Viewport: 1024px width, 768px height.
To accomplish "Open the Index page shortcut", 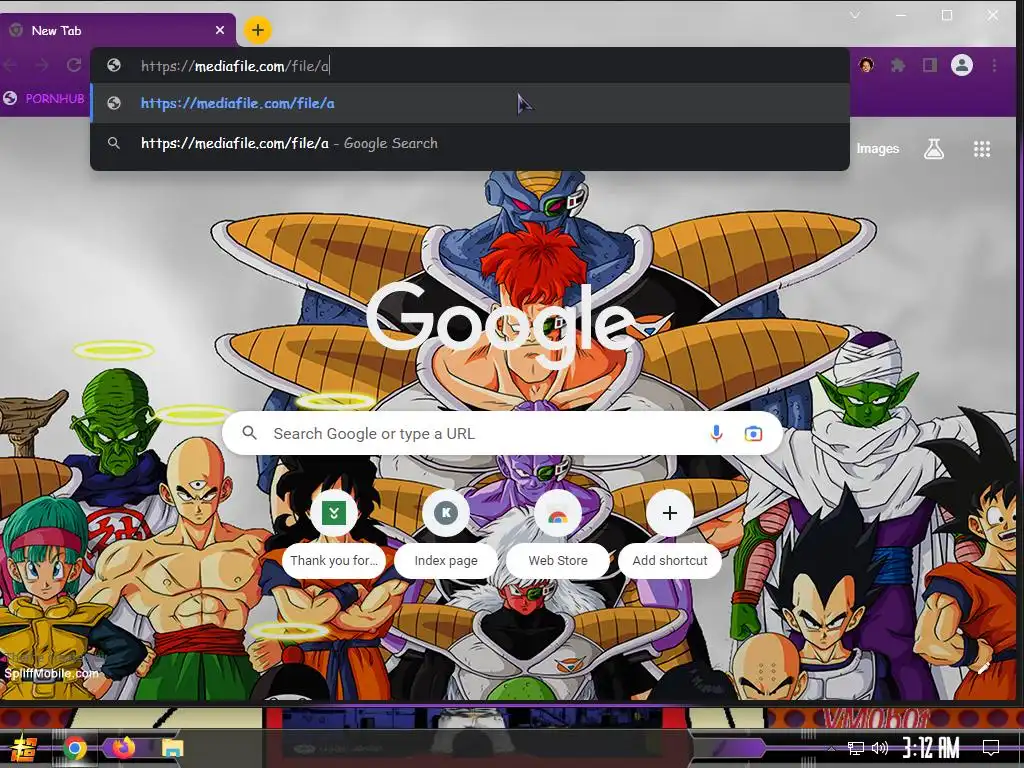I will tap(445, 534).
